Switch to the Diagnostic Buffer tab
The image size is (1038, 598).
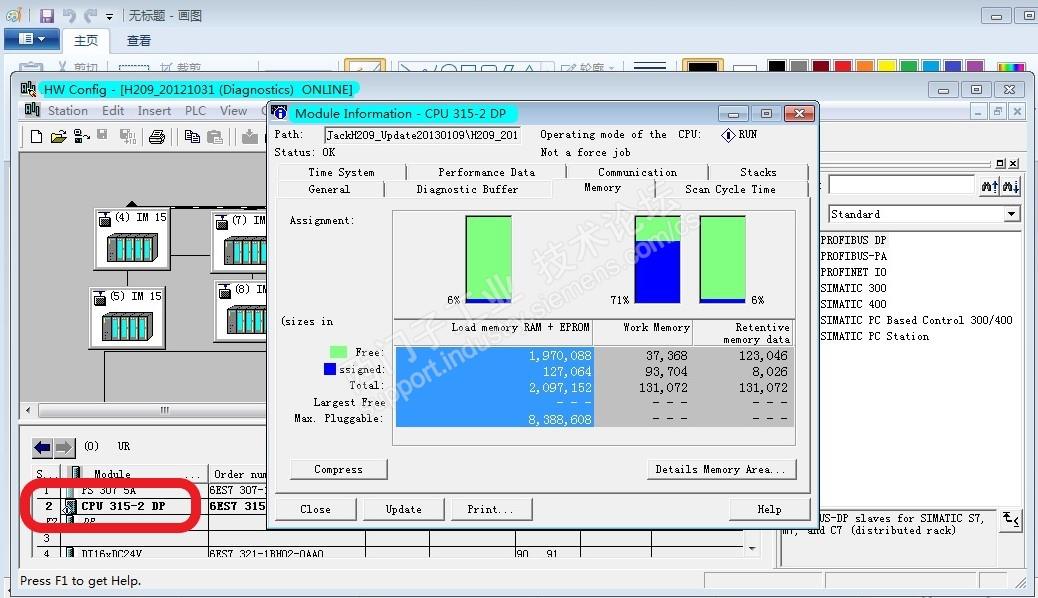(467, 189)
